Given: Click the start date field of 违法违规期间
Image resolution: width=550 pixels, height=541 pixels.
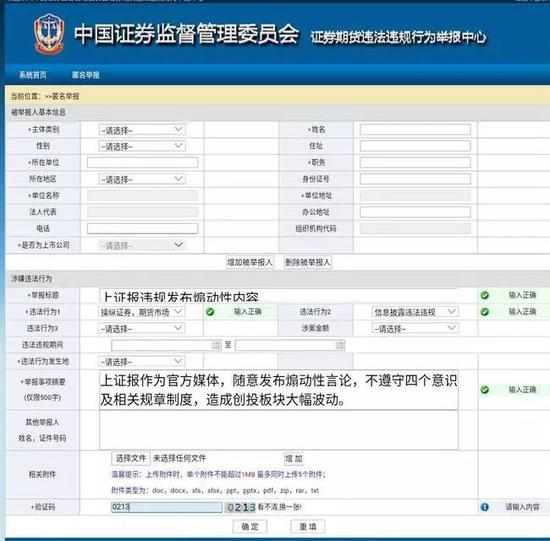Looking at the screenshot, I should pos(166,345).
